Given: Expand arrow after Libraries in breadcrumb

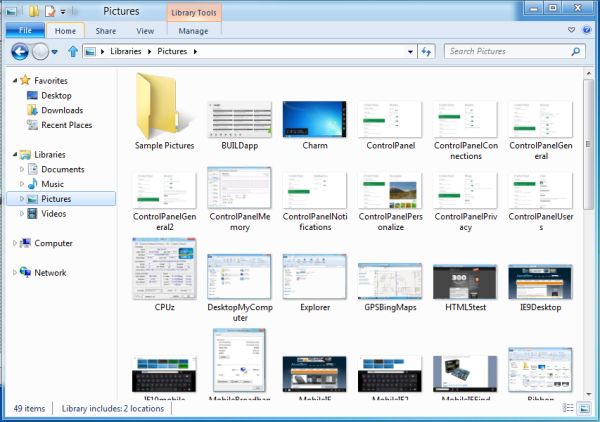Looking at the screenshot, I should coord(150,52).
